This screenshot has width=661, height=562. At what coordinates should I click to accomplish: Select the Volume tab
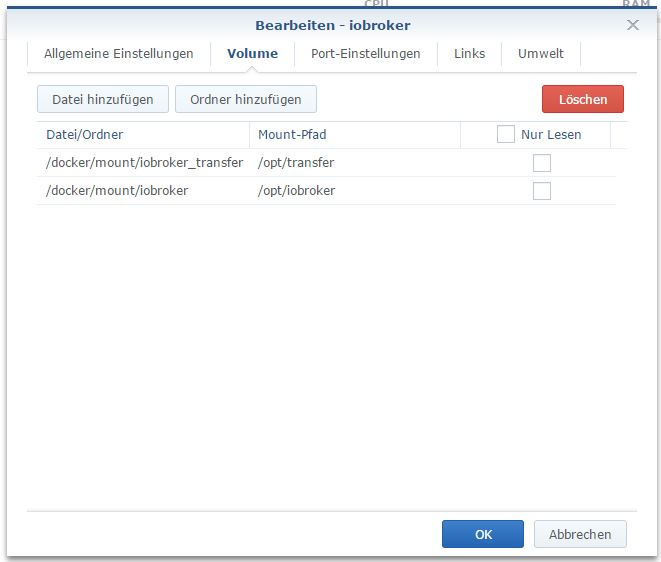pyautogui.click(x=252, y=54)
